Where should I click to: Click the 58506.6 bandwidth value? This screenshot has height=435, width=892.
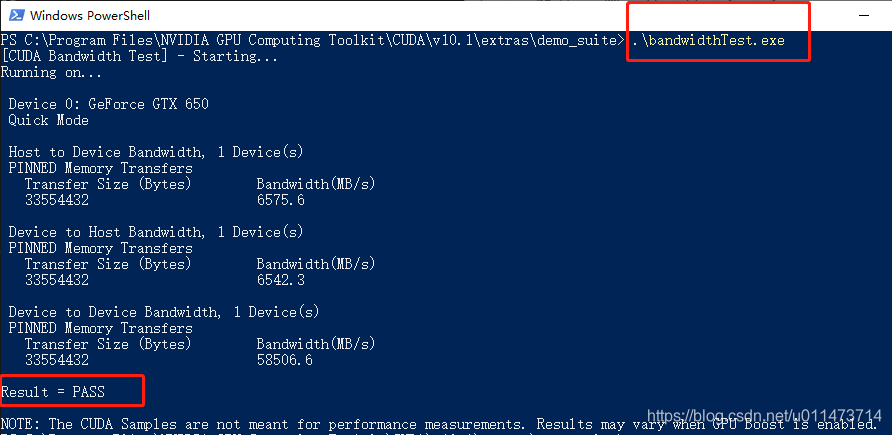(x=284, y=360)
